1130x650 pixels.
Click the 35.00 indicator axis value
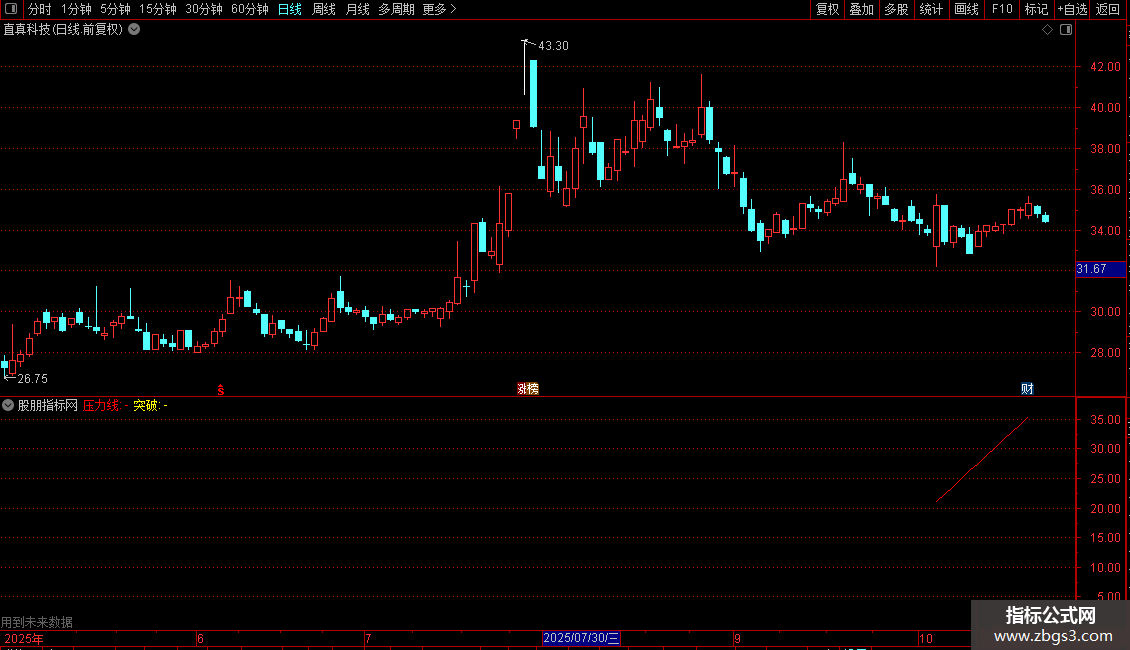coord(1105,419)
